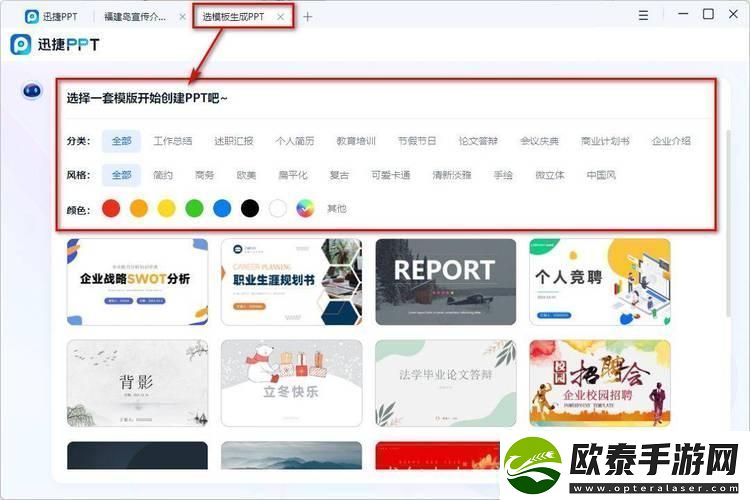Select the 选模板生成PPT tab
750x500 pixels.
tap(233, 17)
